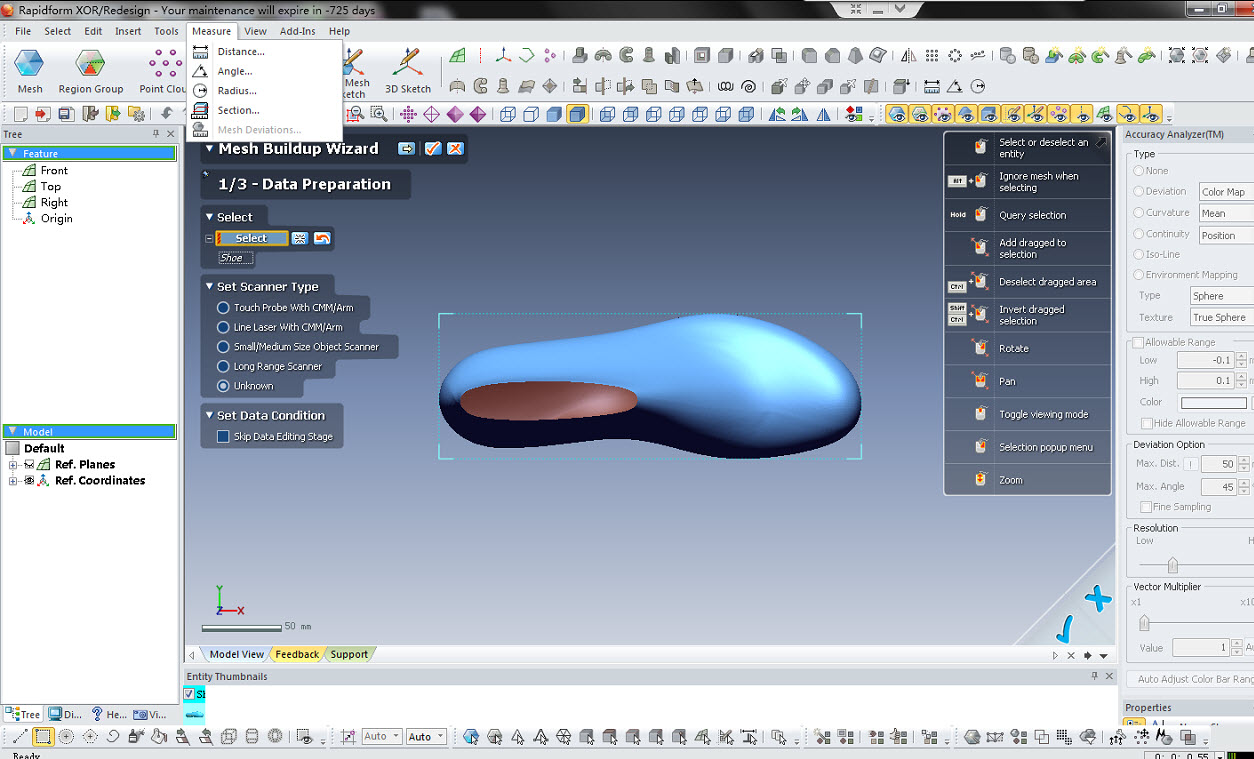Click the Distance measure icon in the toolbar

tap(931, 86)
